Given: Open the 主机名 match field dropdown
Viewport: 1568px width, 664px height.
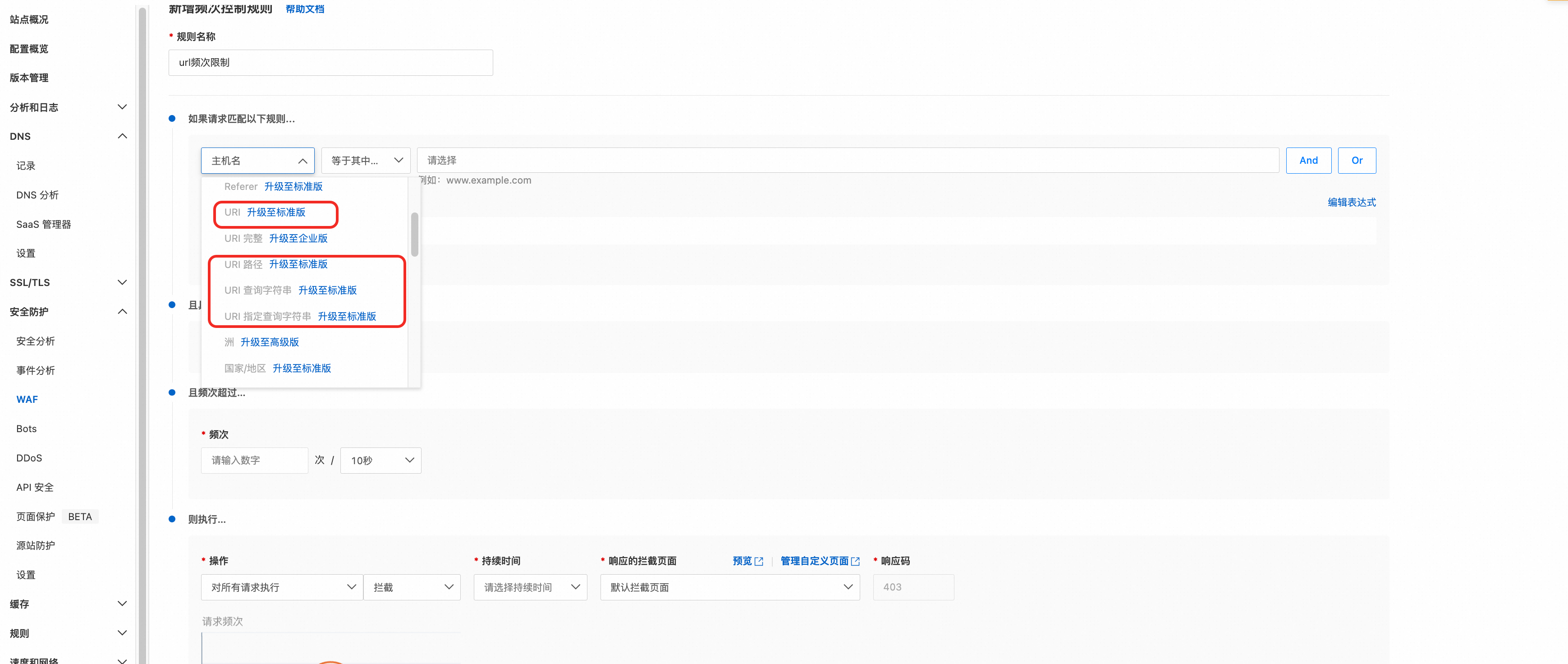Looking at the screenshot, I should tap(257, 160).
